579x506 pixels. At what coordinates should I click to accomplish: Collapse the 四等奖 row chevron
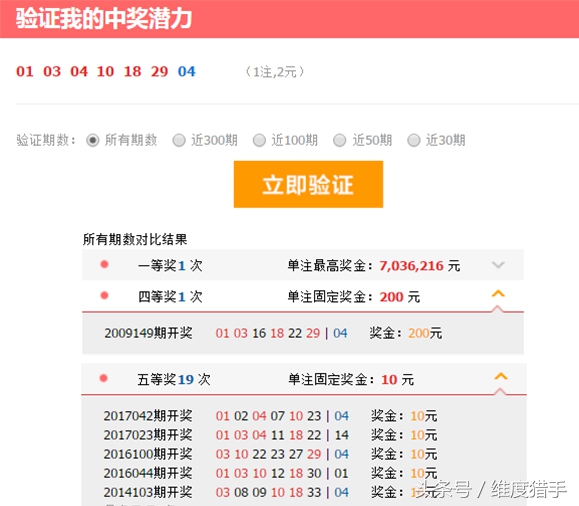(498, 294)
